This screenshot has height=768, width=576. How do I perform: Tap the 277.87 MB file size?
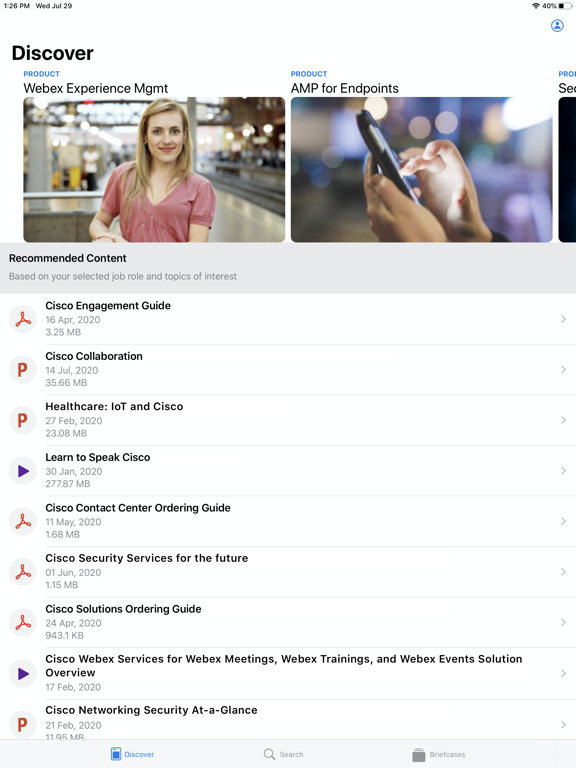pos(68,483)
